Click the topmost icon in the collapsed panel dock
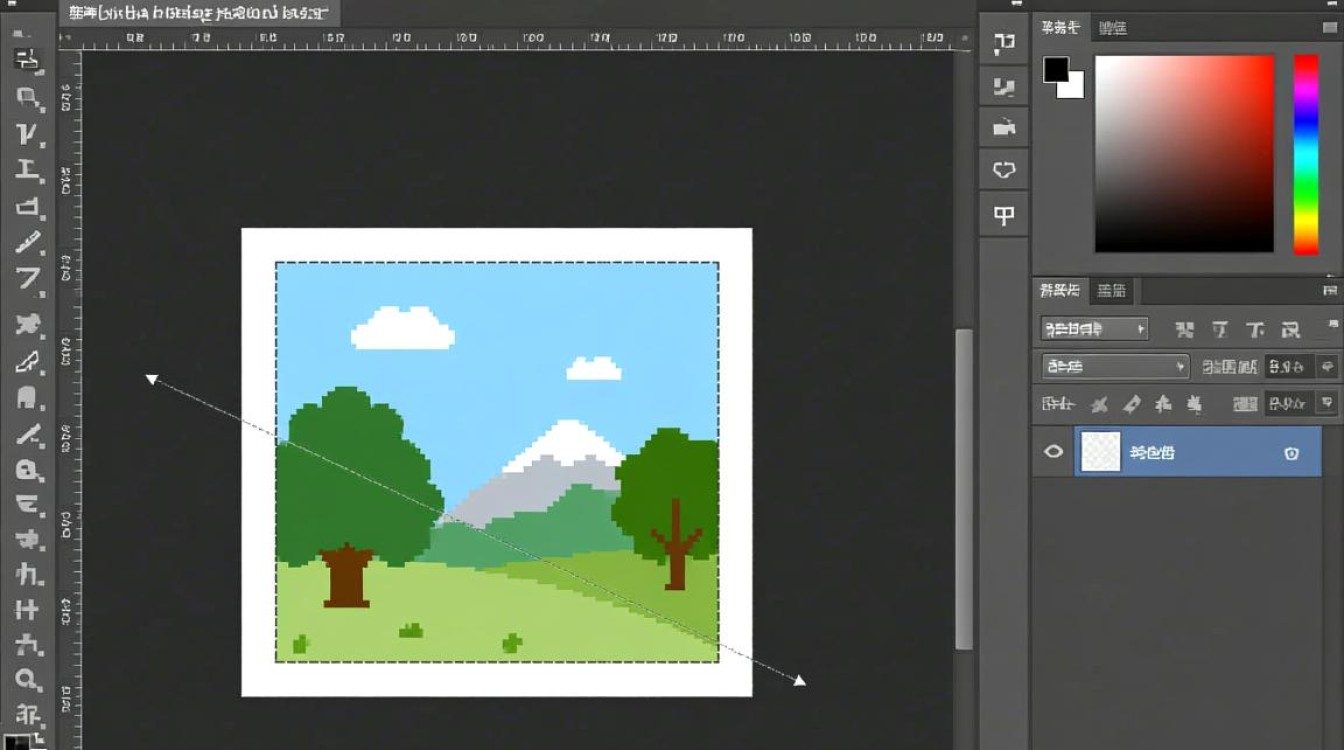This screenshot has height=750, width=1344. [x=1003, y=42]
